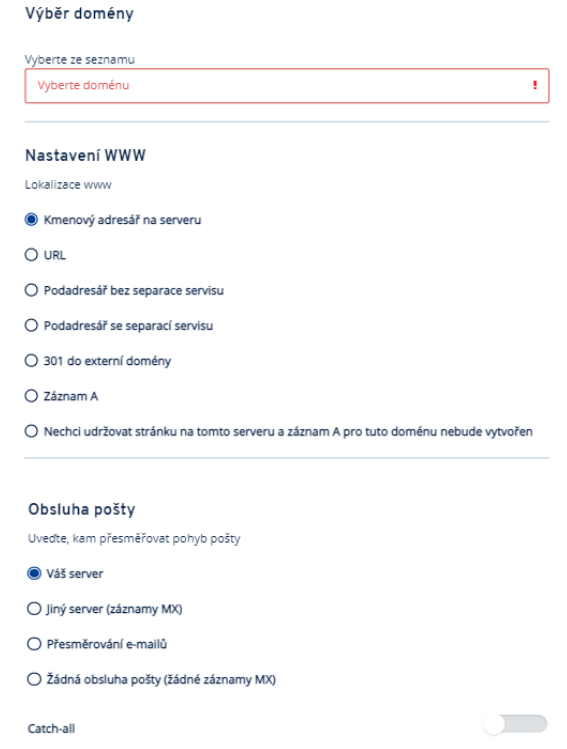Click the 'Výběr domény' heading

[79, 14]
